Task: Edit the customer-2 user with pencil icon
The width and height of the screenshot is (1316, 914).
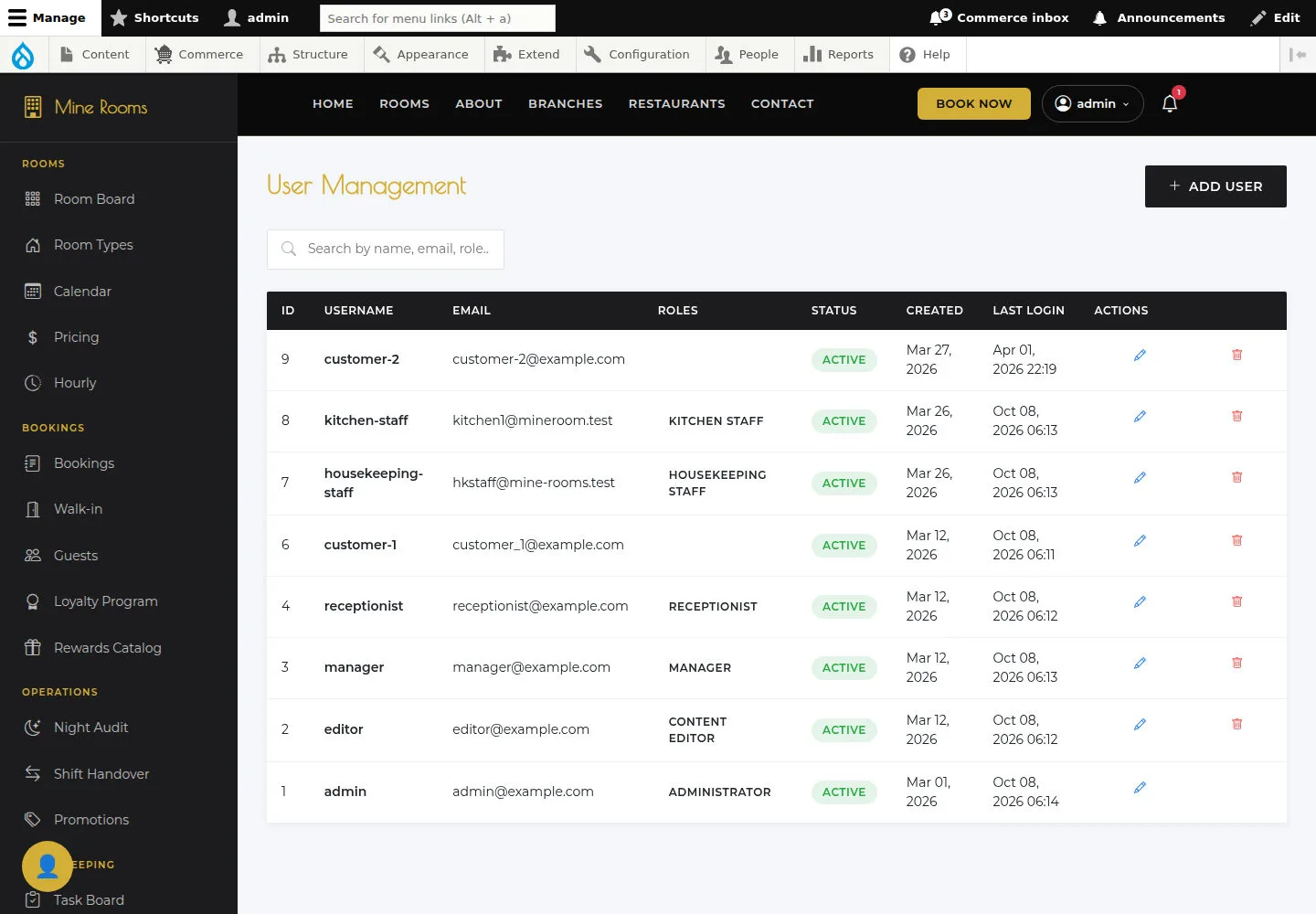Action: [x=1140, y=355]
